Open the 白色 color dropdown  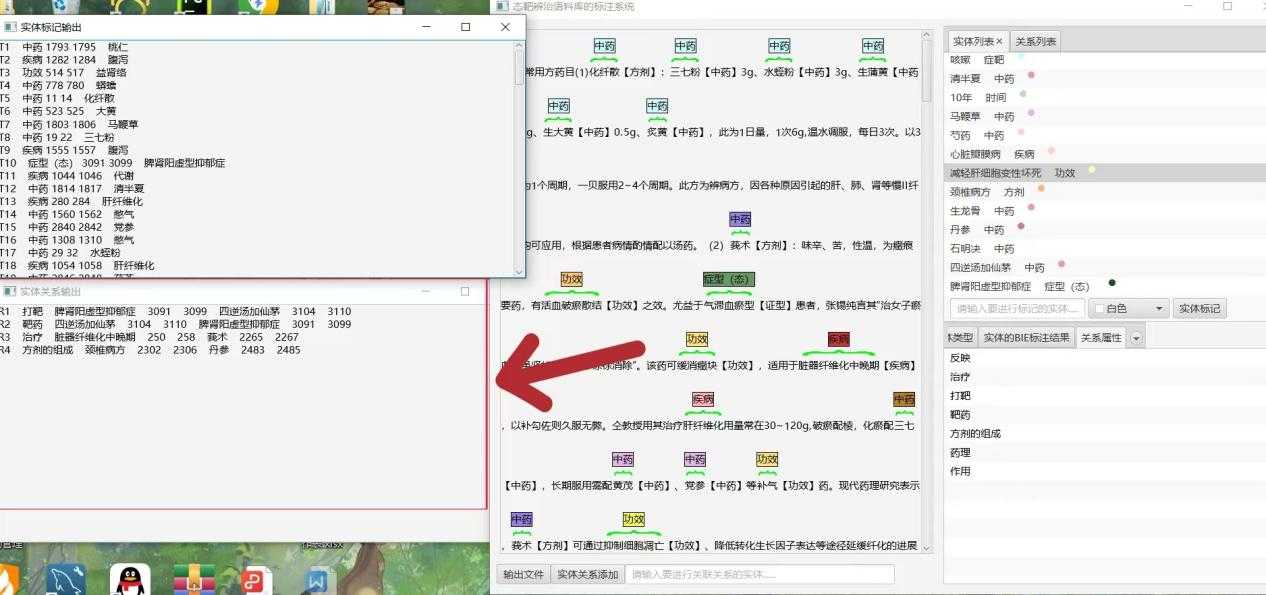(x=1128, y=309)
